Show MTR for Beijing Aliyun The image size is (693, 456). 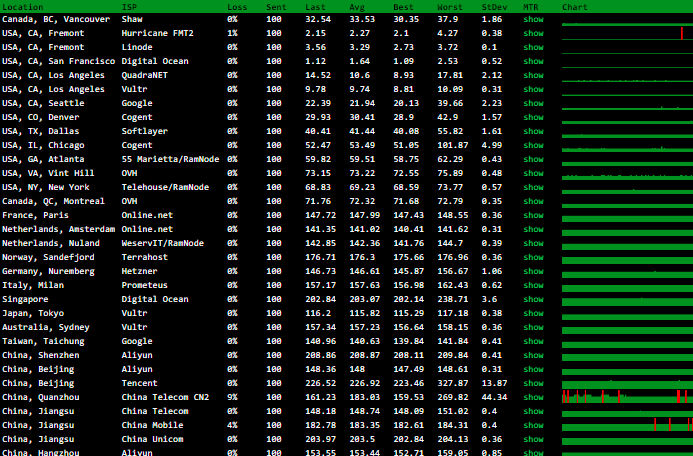pyautogui.click(x=533, y=369)
